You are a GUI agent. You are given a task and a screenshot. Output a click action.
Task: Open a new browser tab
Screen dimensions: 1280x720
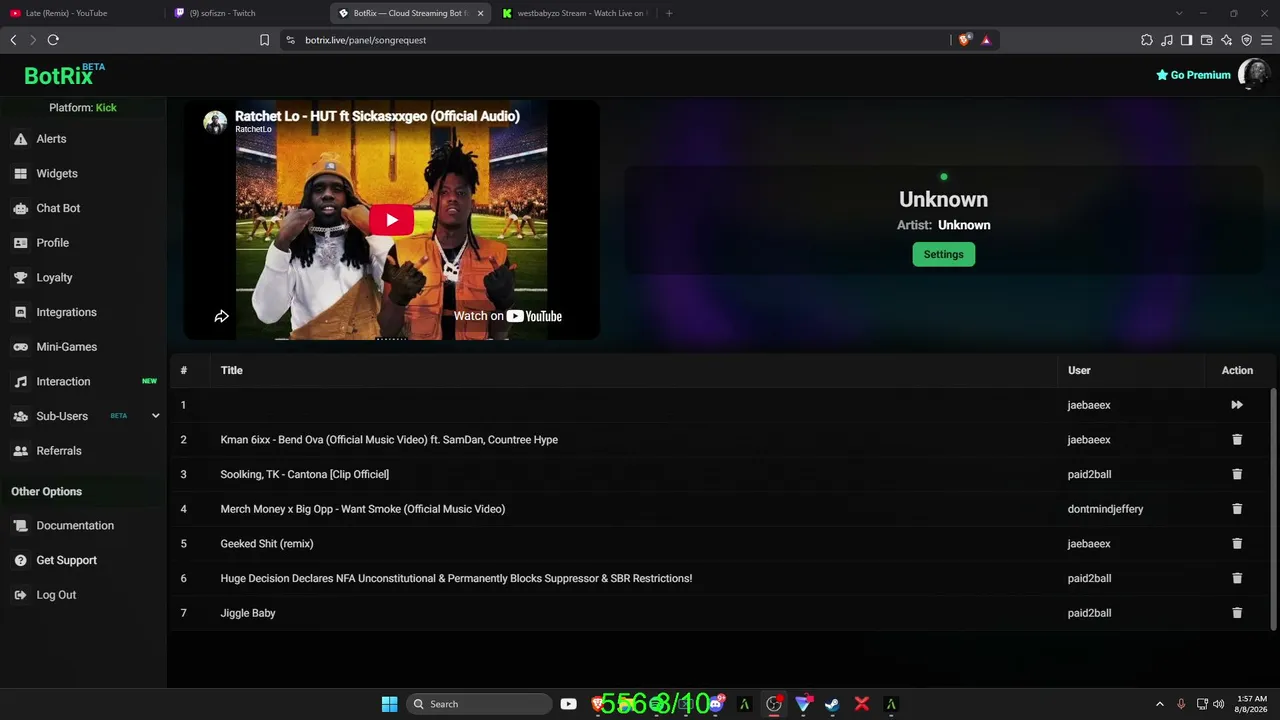pos(669,13)
